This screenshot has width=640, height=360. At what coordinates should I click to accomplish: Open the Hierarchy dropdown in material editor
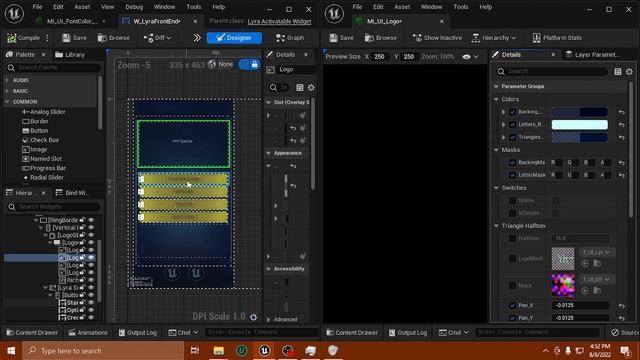(x=493, y=38)
